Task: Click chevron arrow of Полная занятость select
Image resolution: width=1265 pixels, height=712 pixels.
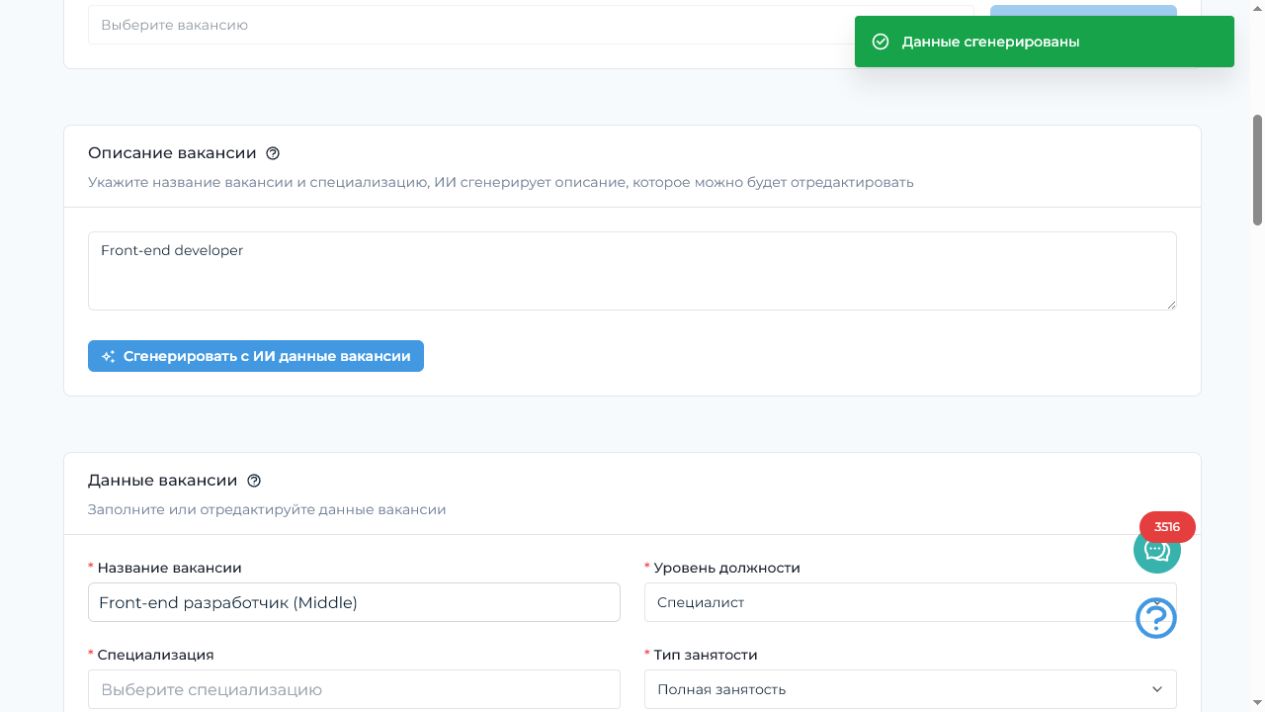Action: click(x=1157, y=689)
